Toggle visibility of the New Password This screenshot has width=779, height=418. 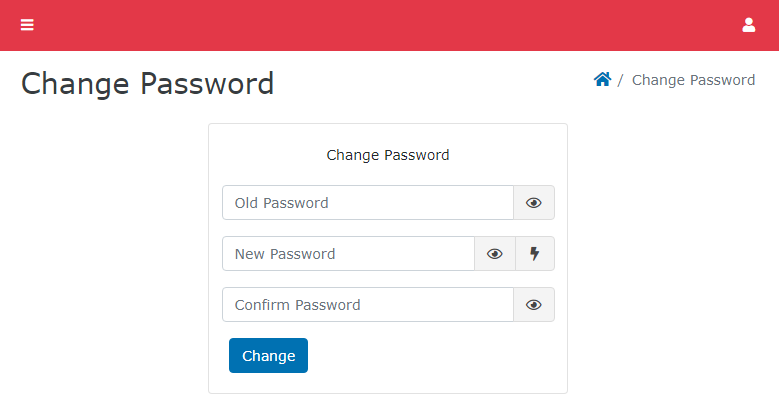click(x=495, y=254)
